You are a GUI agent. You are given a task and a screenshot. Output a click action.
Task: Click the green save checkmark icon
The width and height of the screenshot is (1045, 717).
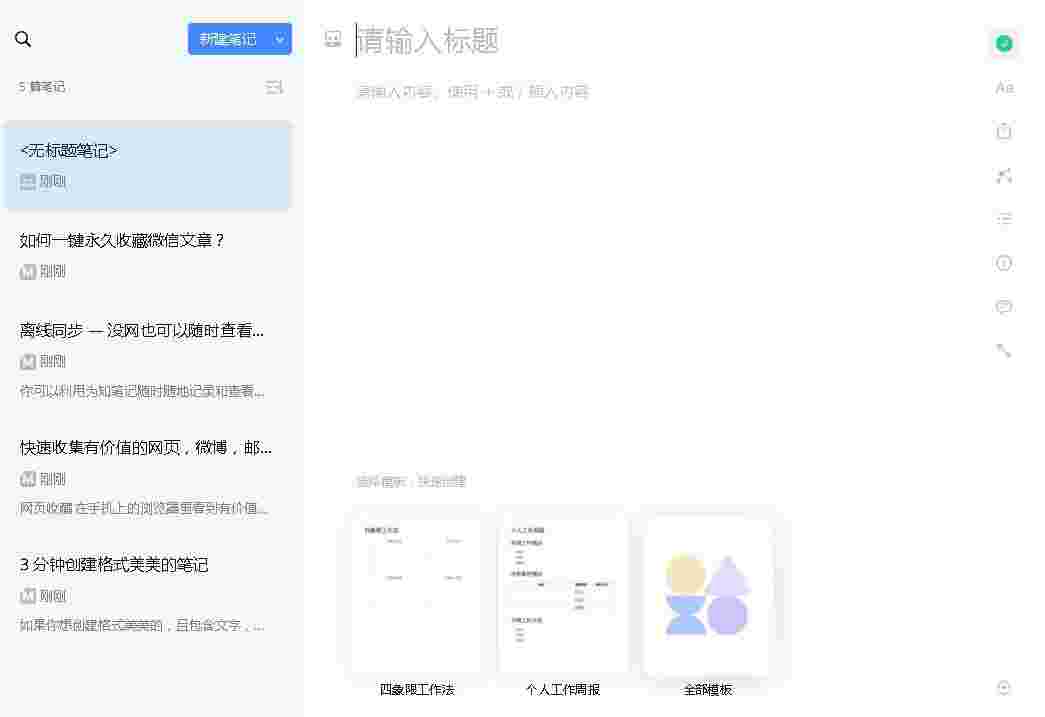1004,43
